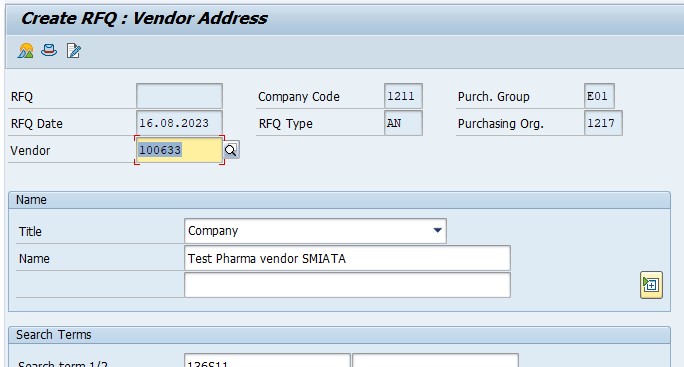Click the expand address fields icon button
The width and height of the screenshot is (684, 367).
(651, 285)
